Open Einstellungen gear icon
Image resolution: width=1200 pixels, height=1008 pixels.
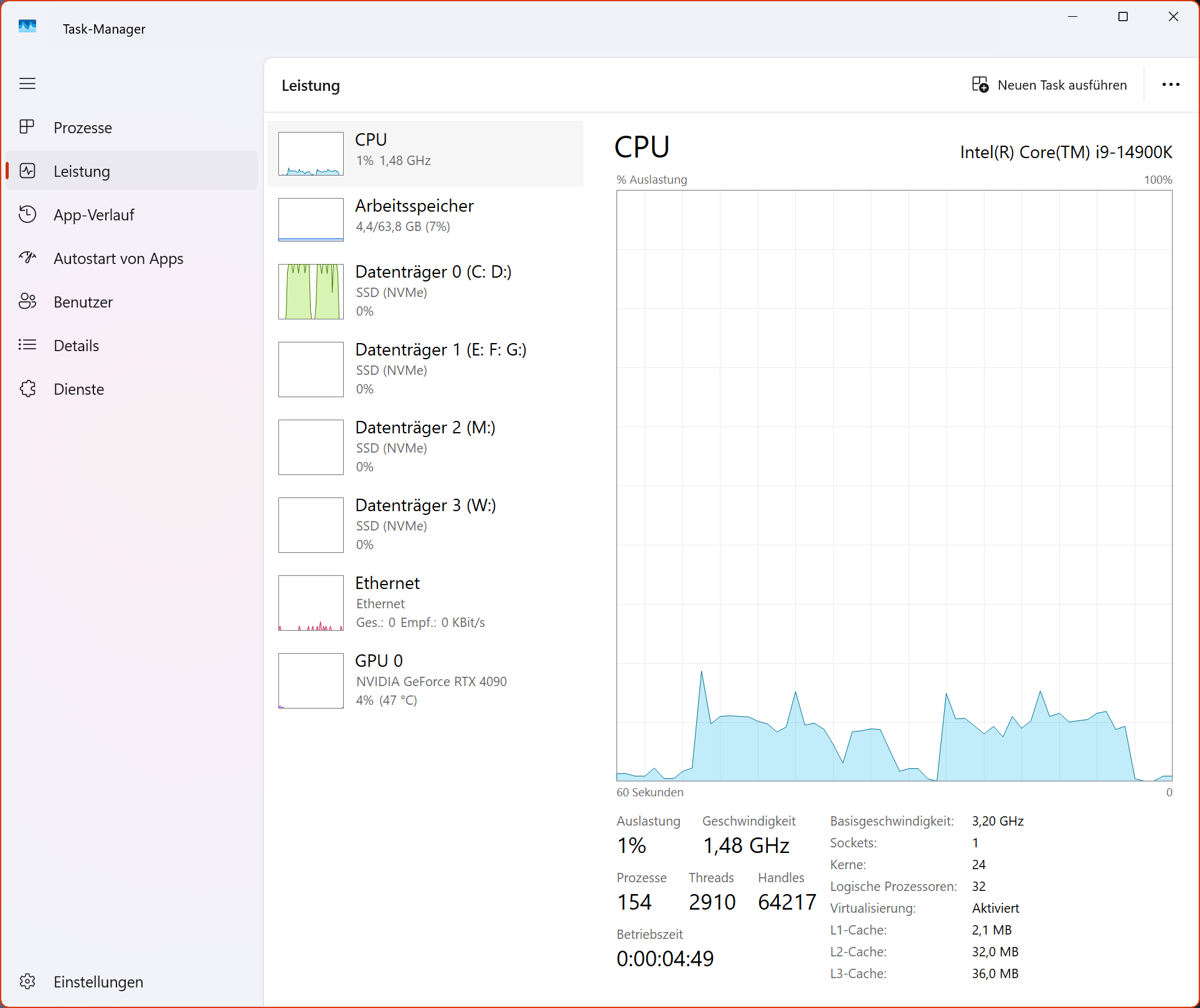pos(27,981)
